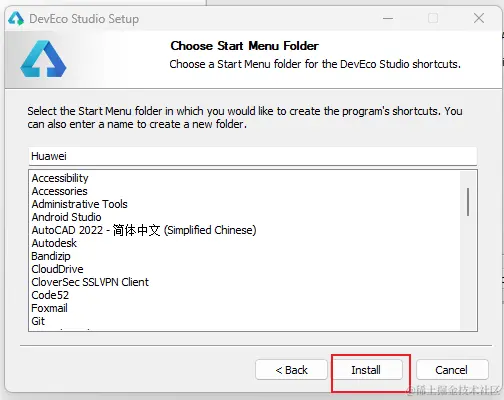Select Foxmail in the folder list
The width and height of the screenshot is (504, 400).
pos(49,308)
